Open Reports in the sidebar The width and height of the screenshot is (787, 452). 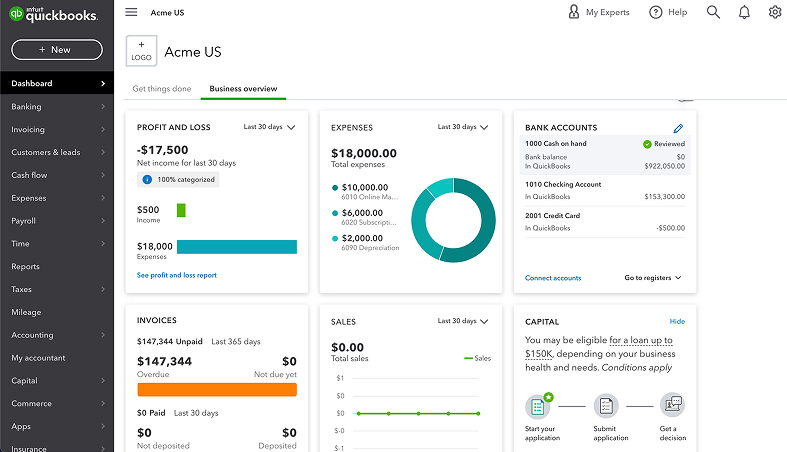(57, 266)
